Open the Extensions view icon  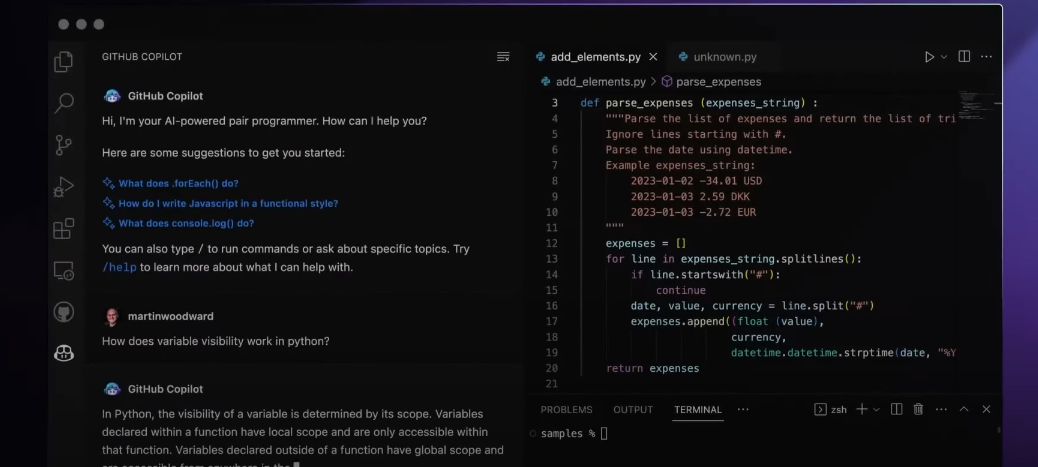64,229
